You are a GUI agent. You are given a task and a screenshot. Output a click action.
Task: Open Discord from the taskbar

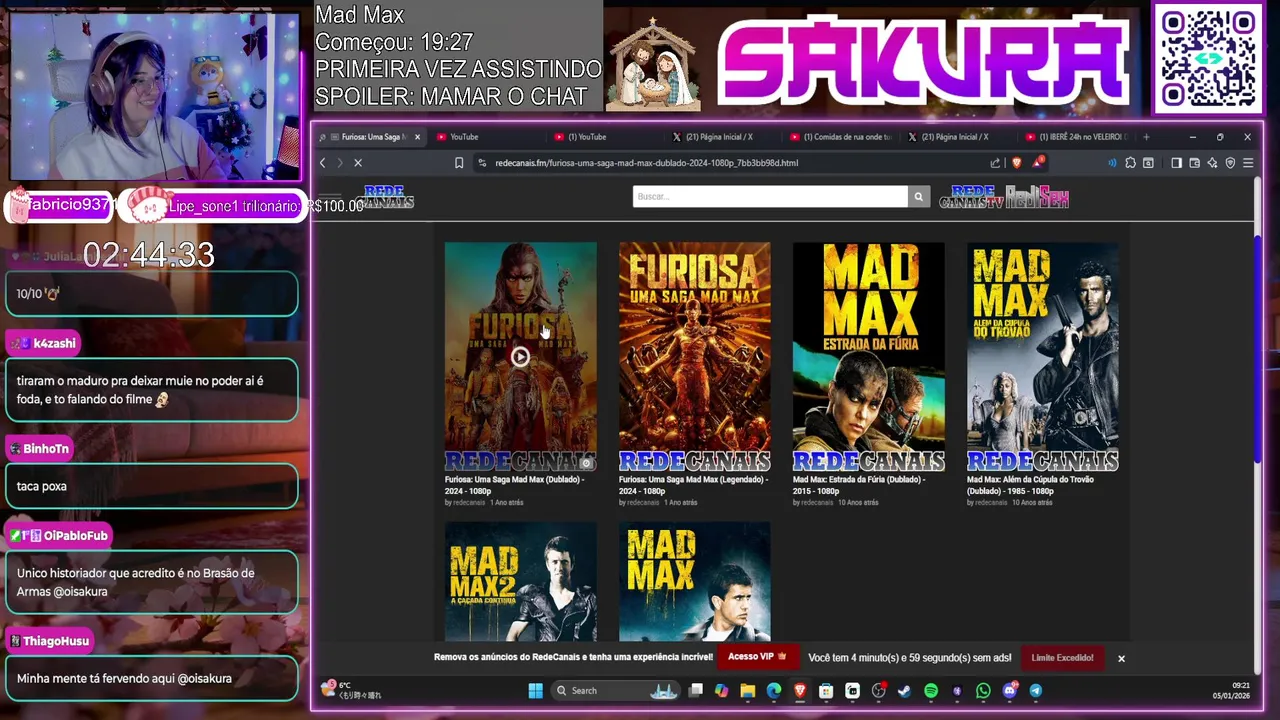coord(1009,690)
